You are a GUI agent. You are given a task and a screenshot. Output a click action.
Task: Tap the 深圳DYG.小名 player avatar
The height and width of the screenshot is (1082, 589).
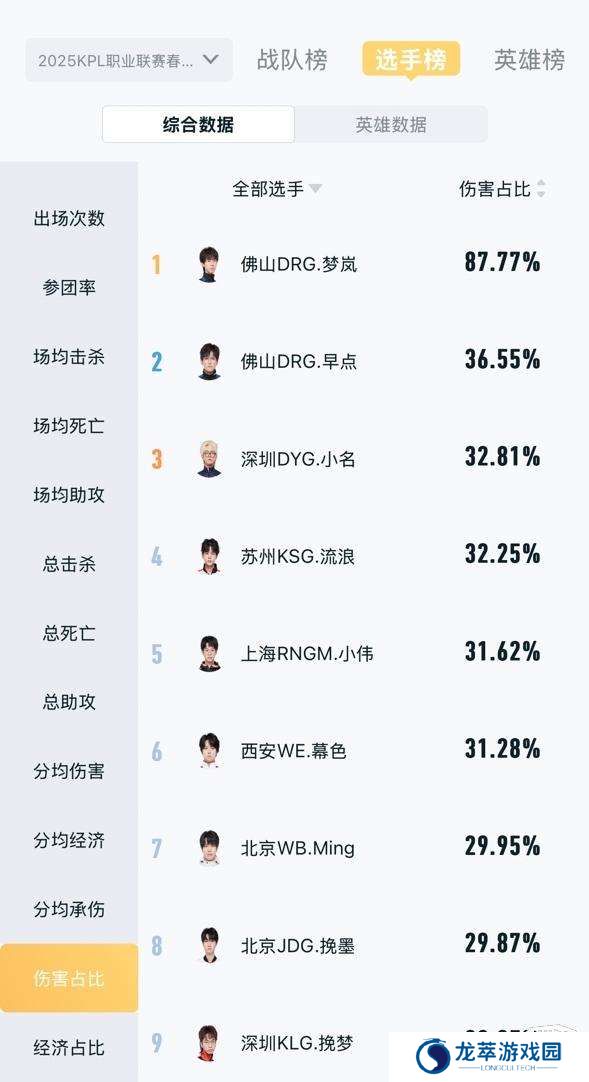209,459
